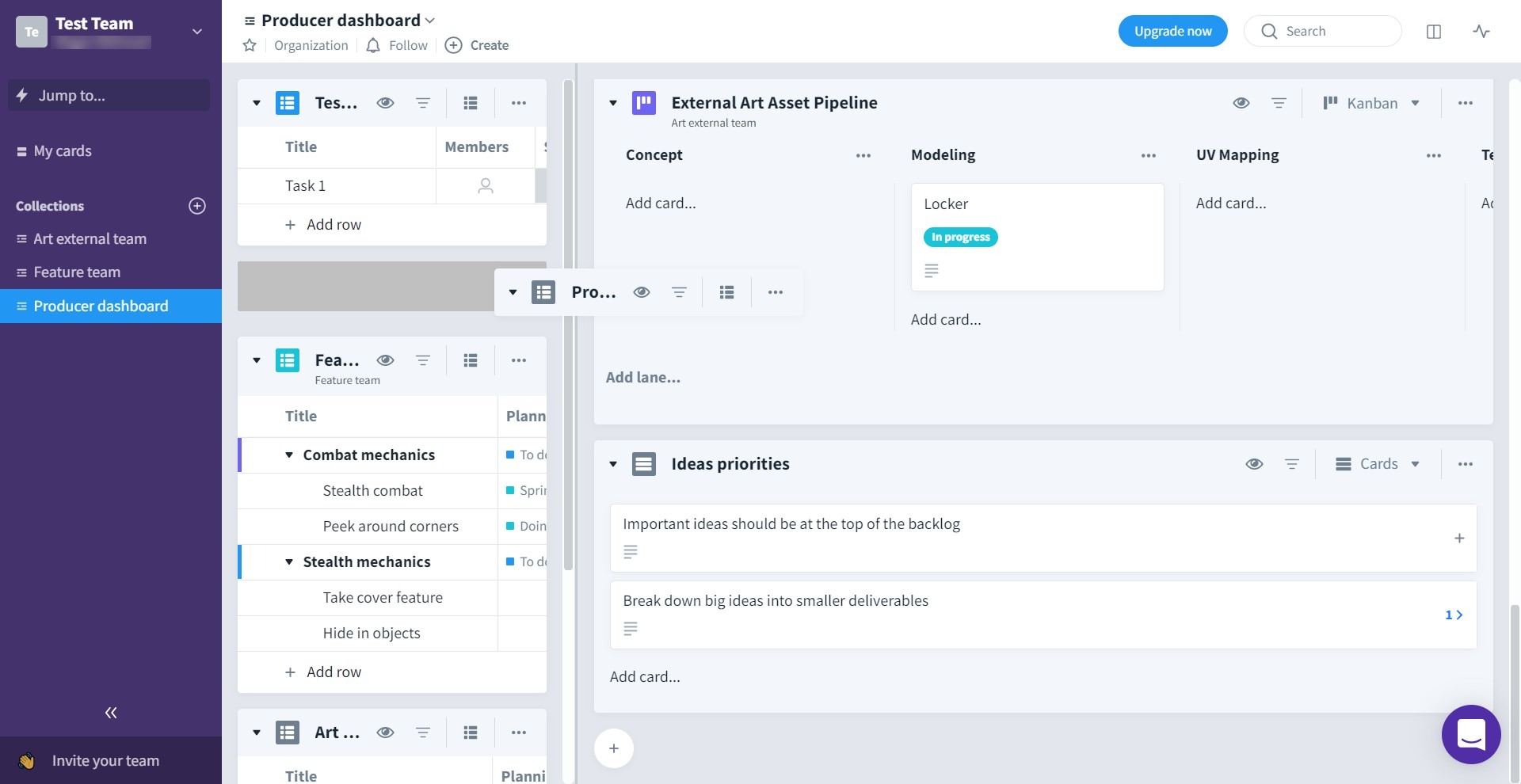Collapse External Art Asset Pipeline board

613,103
